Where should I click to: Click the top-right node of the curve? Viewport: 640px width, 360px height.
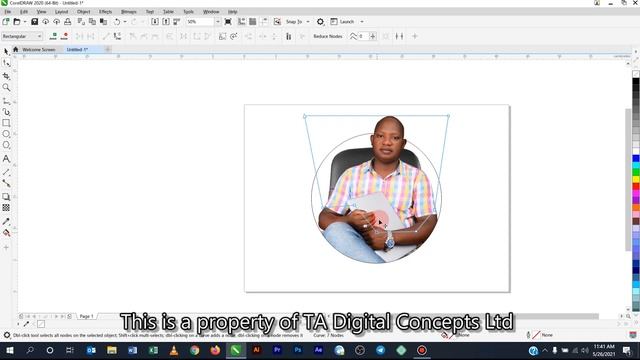(x=448, y=116)
